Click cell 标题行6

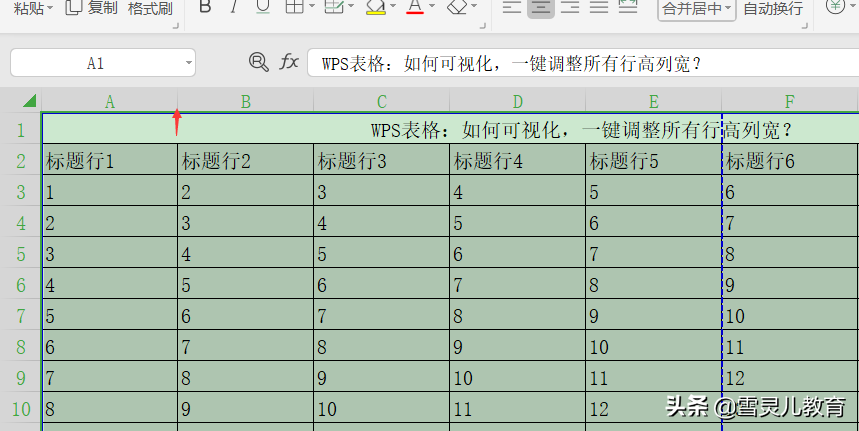click(x=789, y=160)
